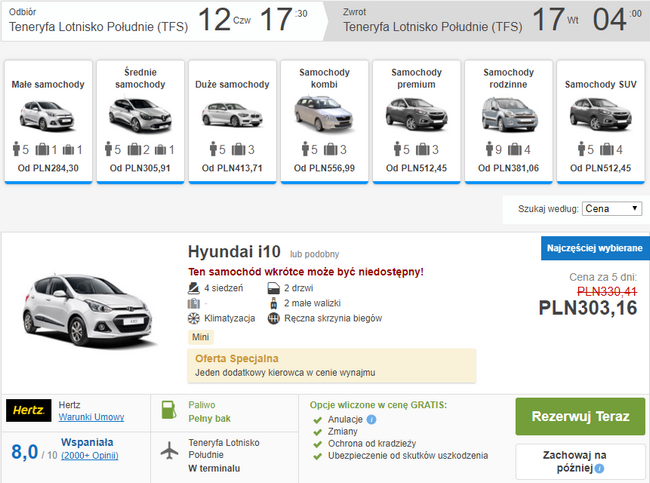The width and height of the screenshot is (650, 483).
Task: Click the pickup date 12 Czw
Action: pyautogui.click(x=225, y=19)
